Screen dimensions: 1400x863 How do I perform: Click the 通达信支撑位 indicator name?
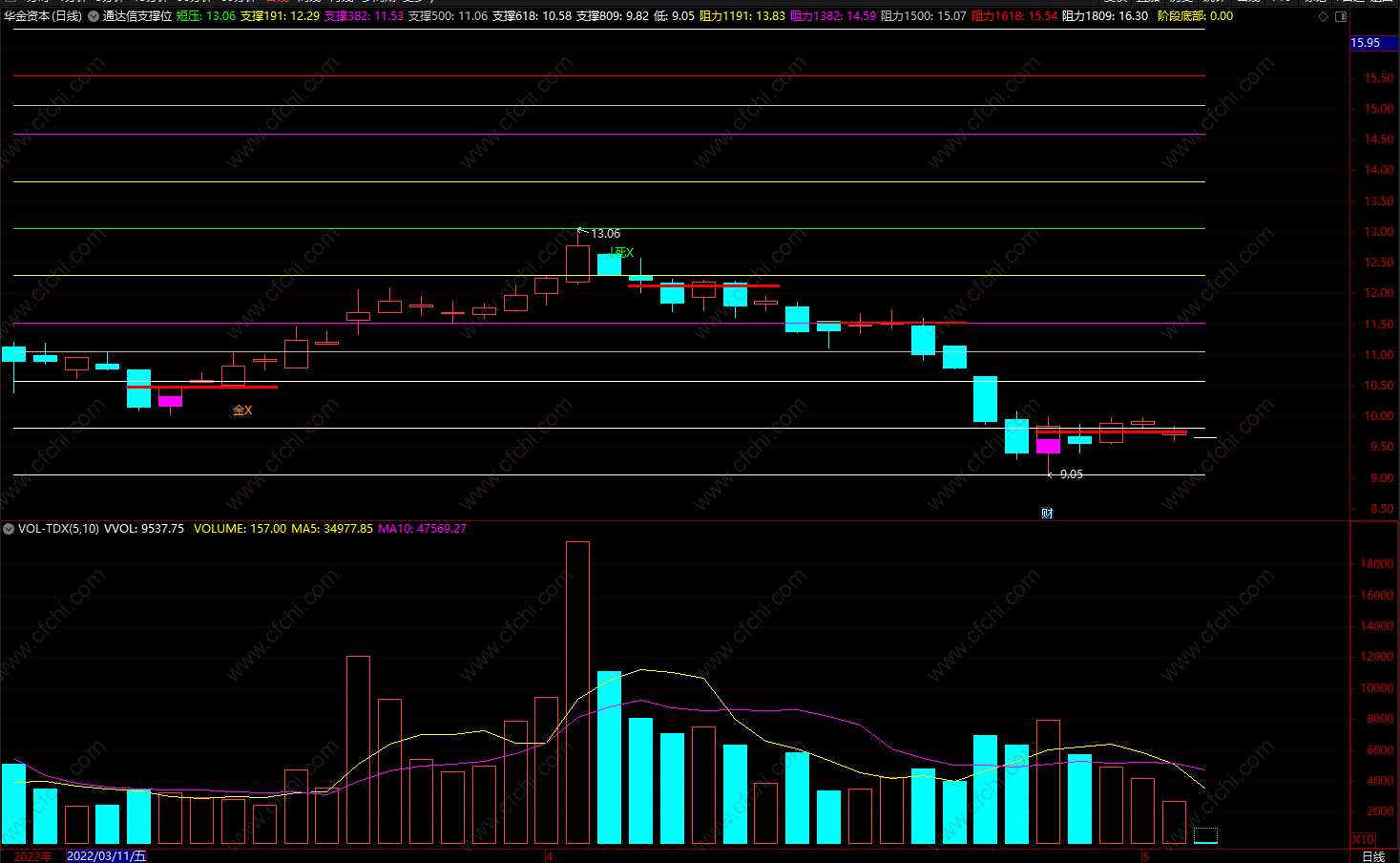coord(137,16)
